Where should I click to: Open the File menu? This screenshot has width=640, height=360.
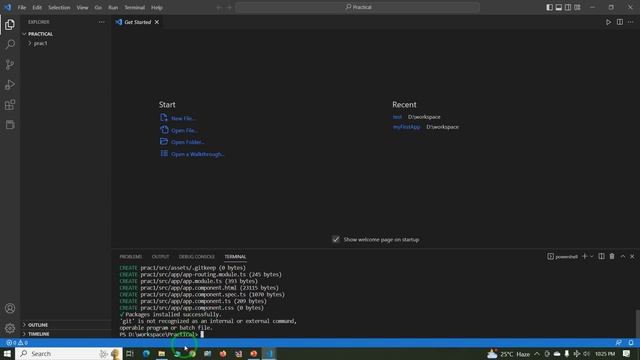click(22, 7)
